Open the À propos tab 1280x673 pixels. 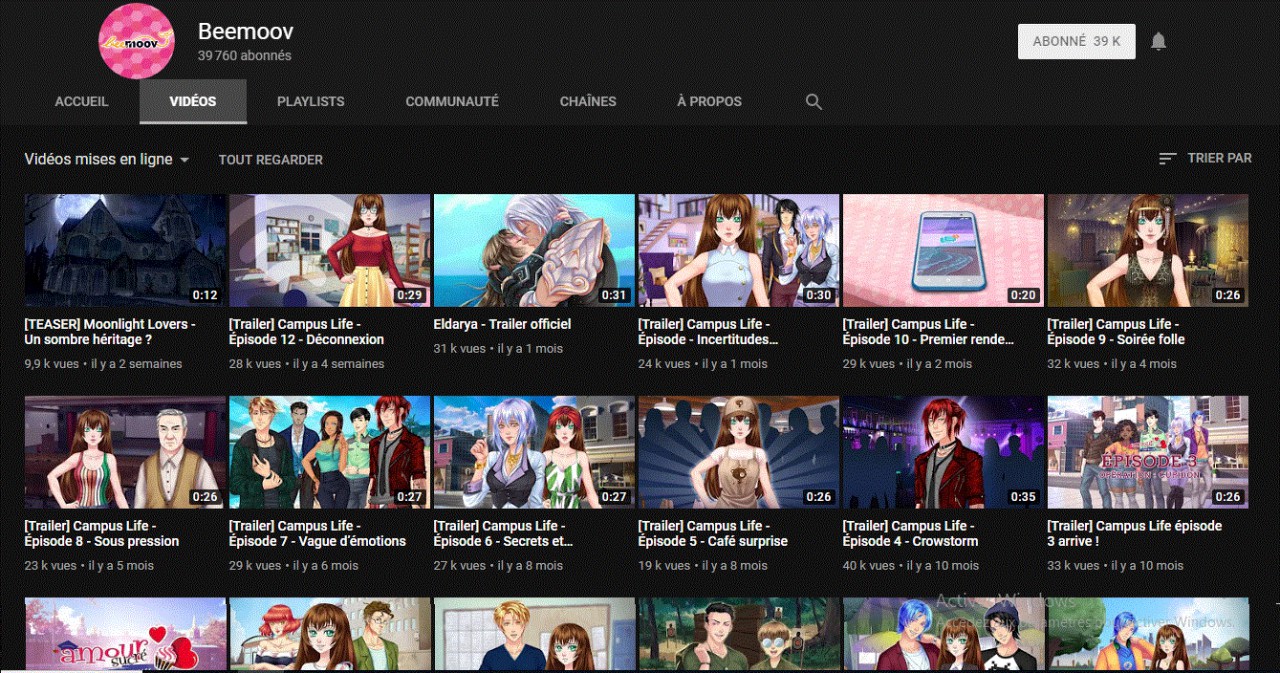tap(709, 101)
